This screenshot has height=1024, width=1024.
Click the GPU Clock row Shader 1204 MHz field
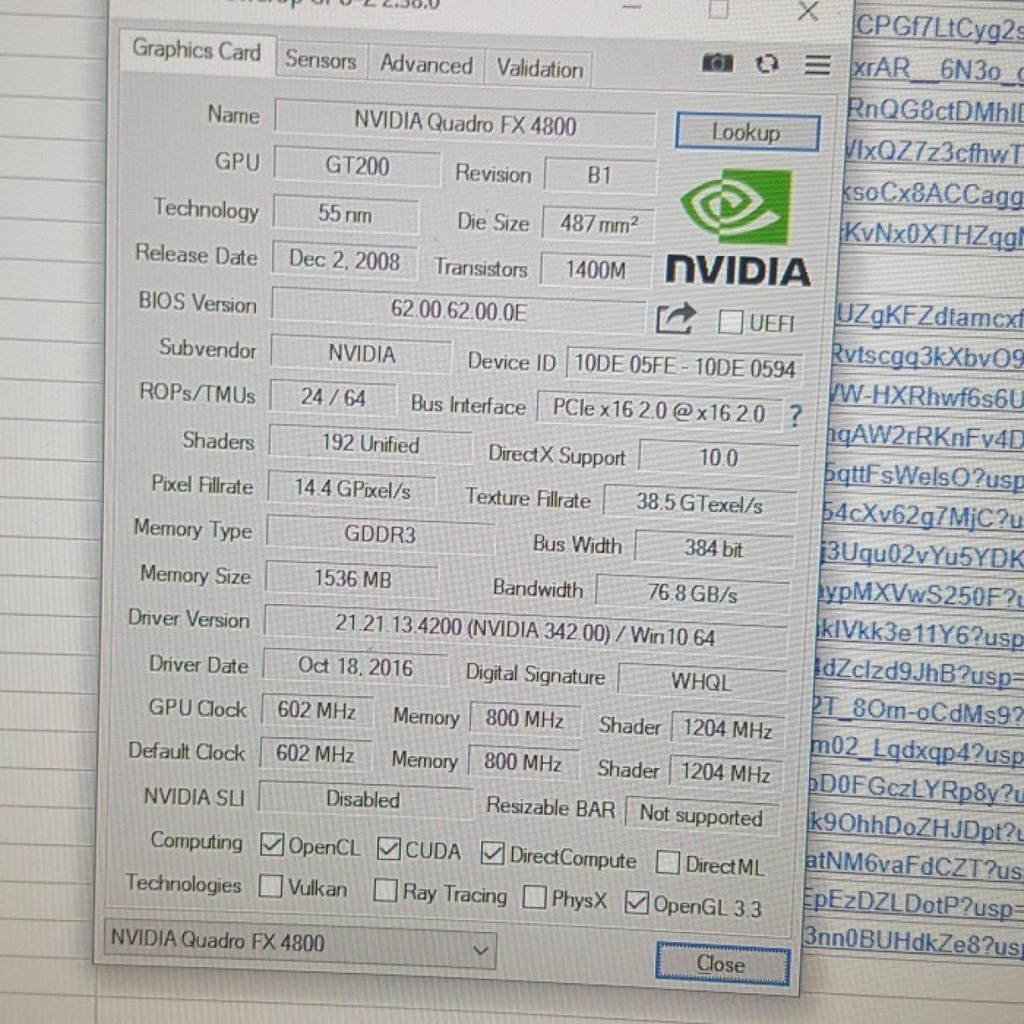pyautogui.click(x=727, y=728)
